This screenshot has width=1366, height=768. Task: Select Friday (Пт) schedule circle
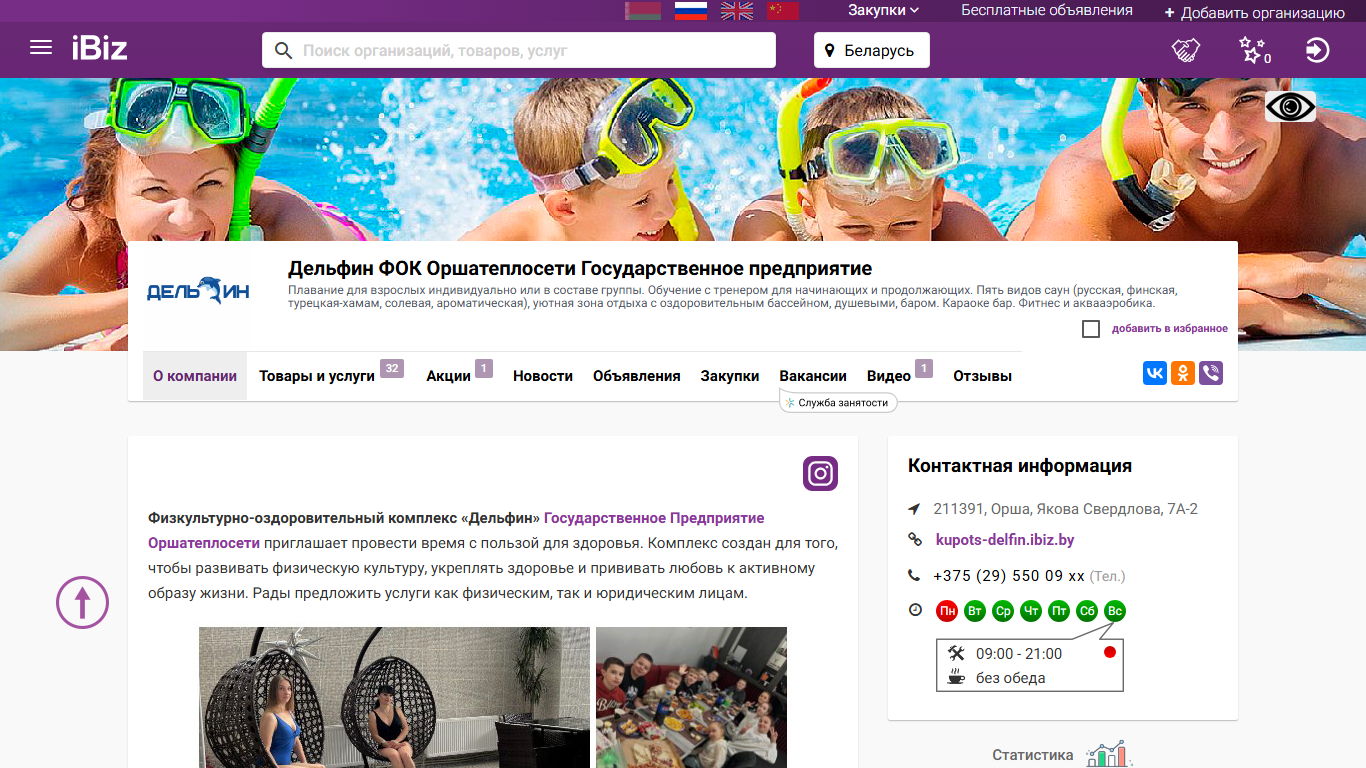click(x=1059, y=611)
